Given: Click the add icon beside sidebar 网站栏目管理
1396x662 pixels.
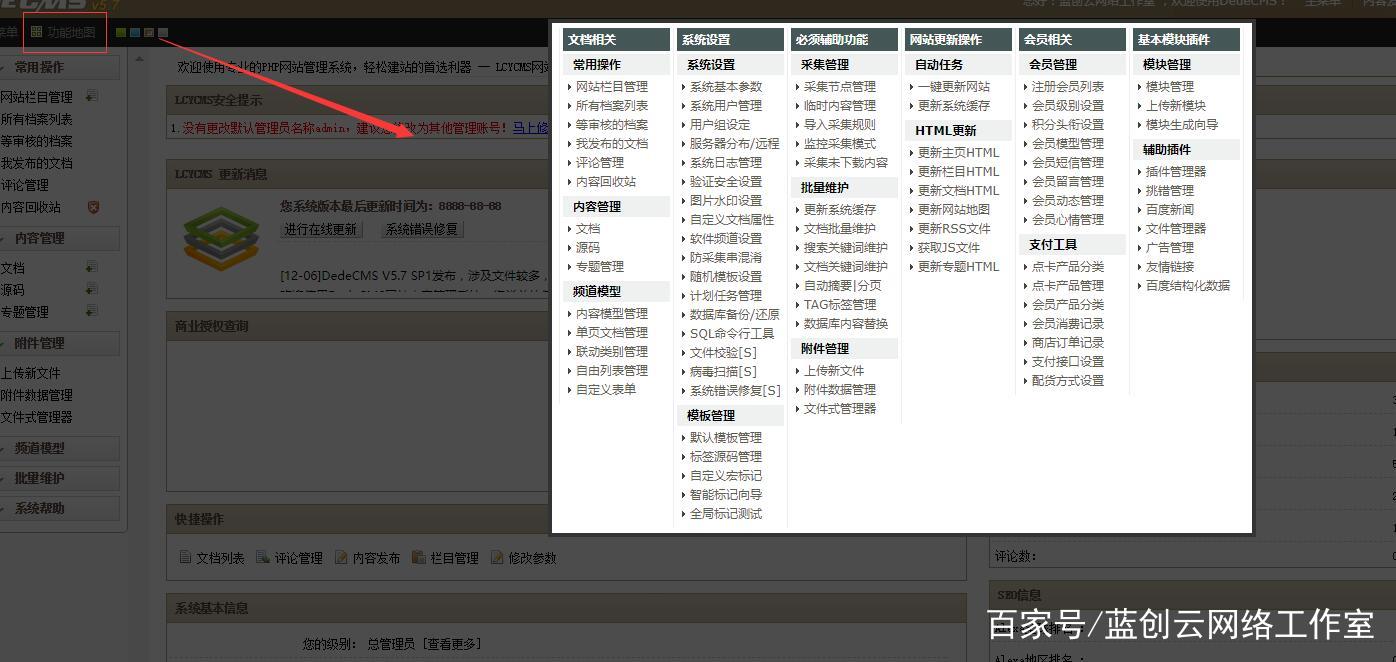Looking at the screenshot, I should [x=91, y=97].
